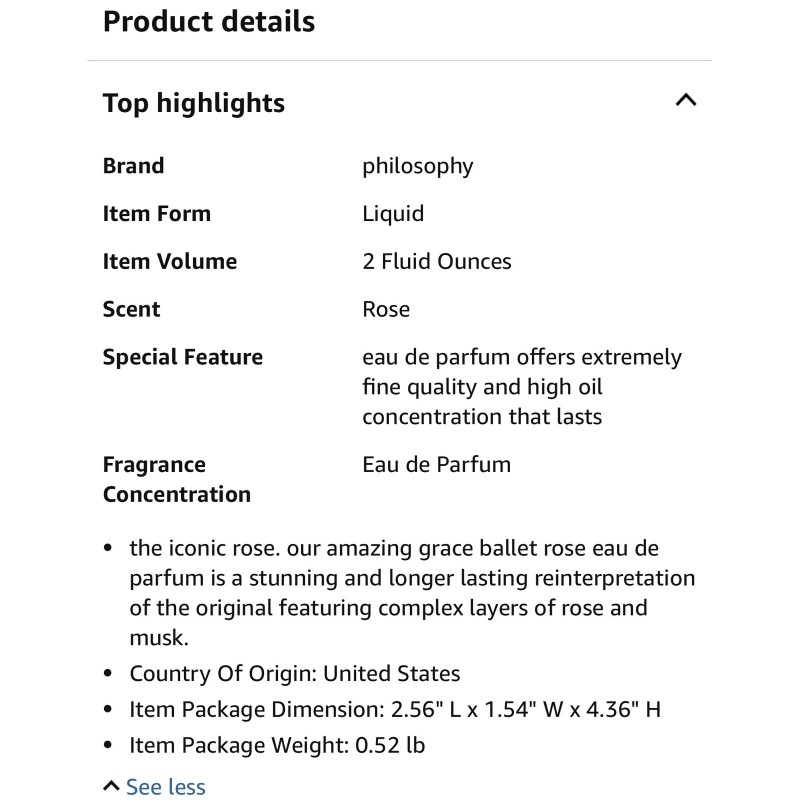Click the Top highlights heading
Screen dimensions: 800x800
tap(194, 103)
